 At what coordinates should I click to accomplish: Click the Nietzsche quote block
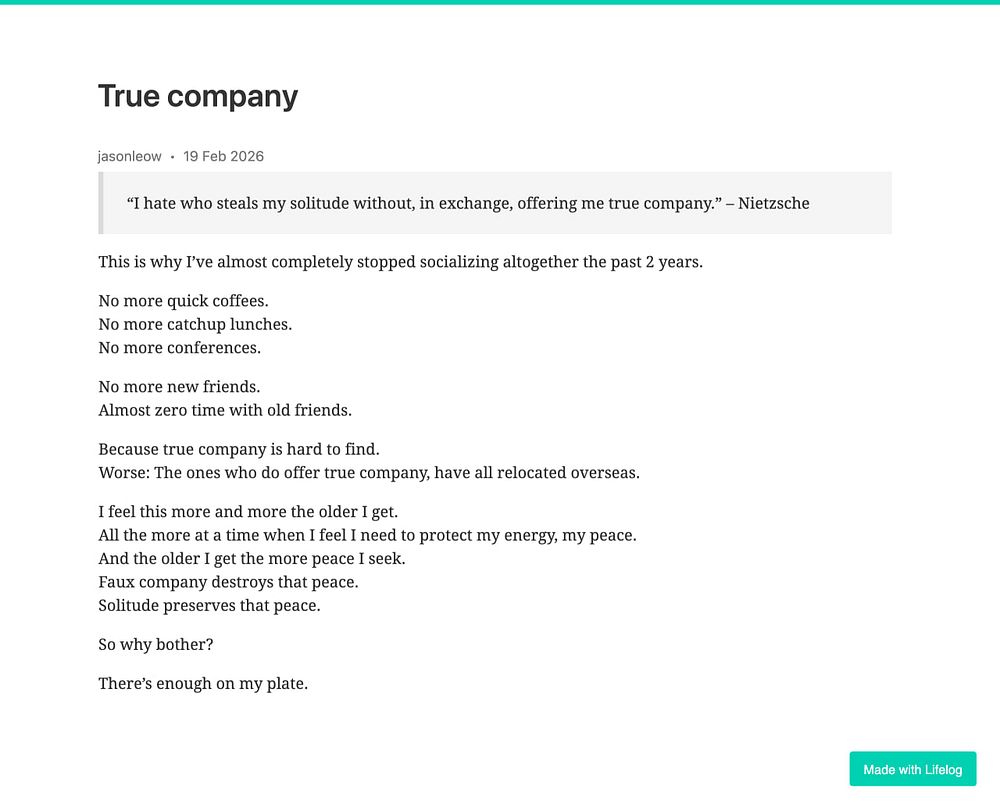click(x=495, y=203)
